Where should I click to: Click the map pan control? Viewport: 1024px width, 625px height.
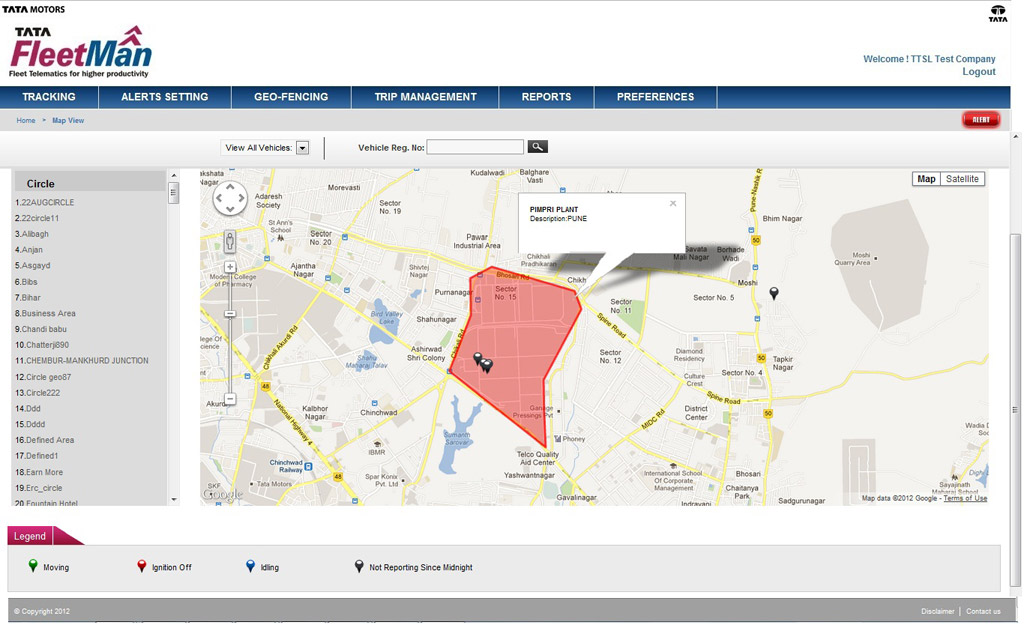(x=230, y=198)
